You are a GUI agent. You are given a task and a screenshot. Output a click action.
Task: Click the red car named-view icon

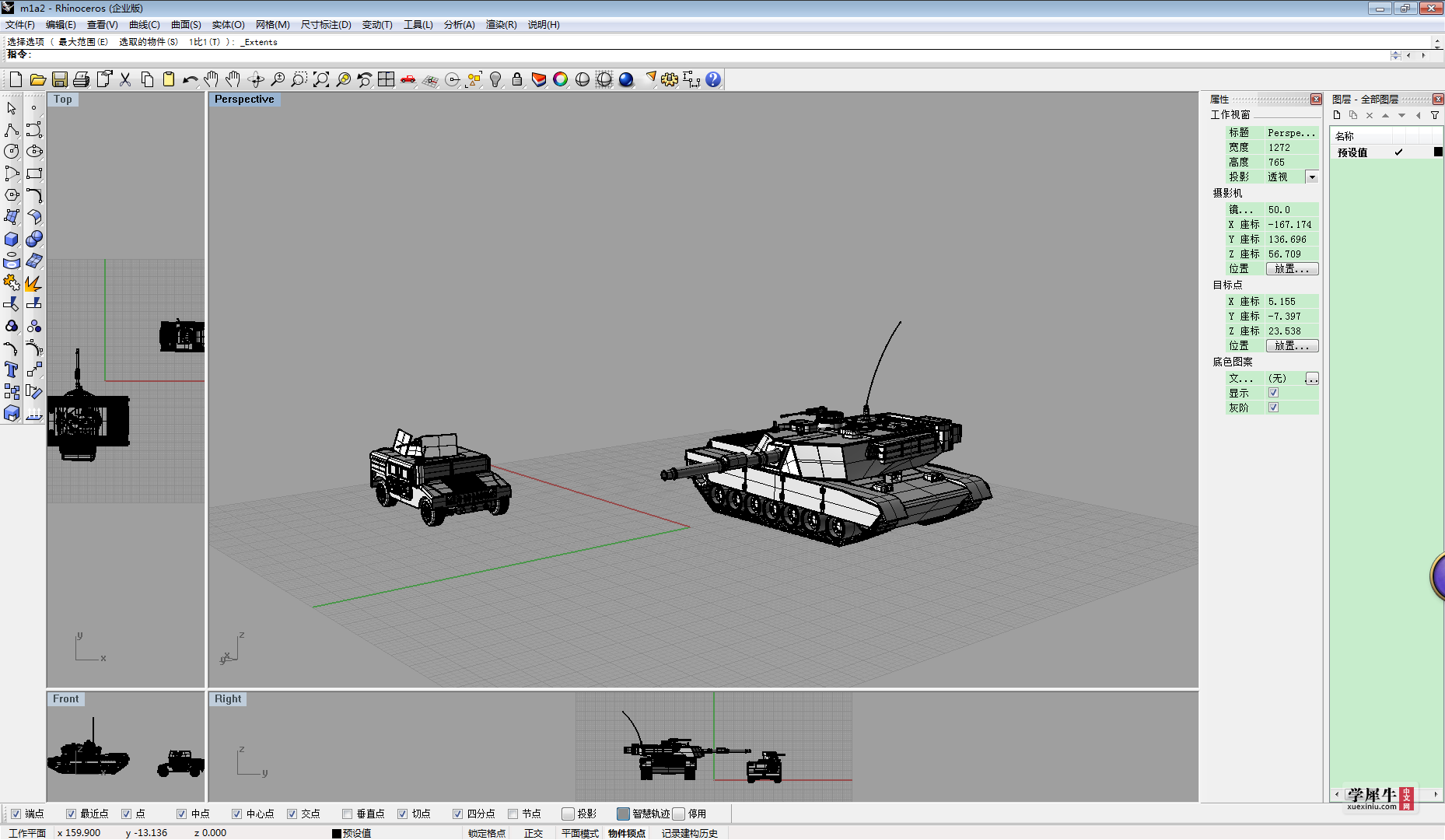point(408,79)
